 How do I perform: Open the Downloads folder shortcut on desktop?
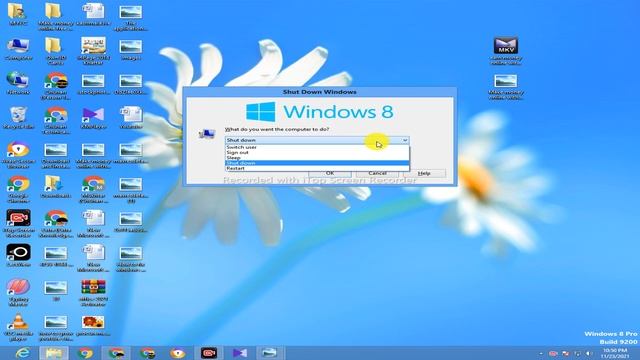click(55, 187)
